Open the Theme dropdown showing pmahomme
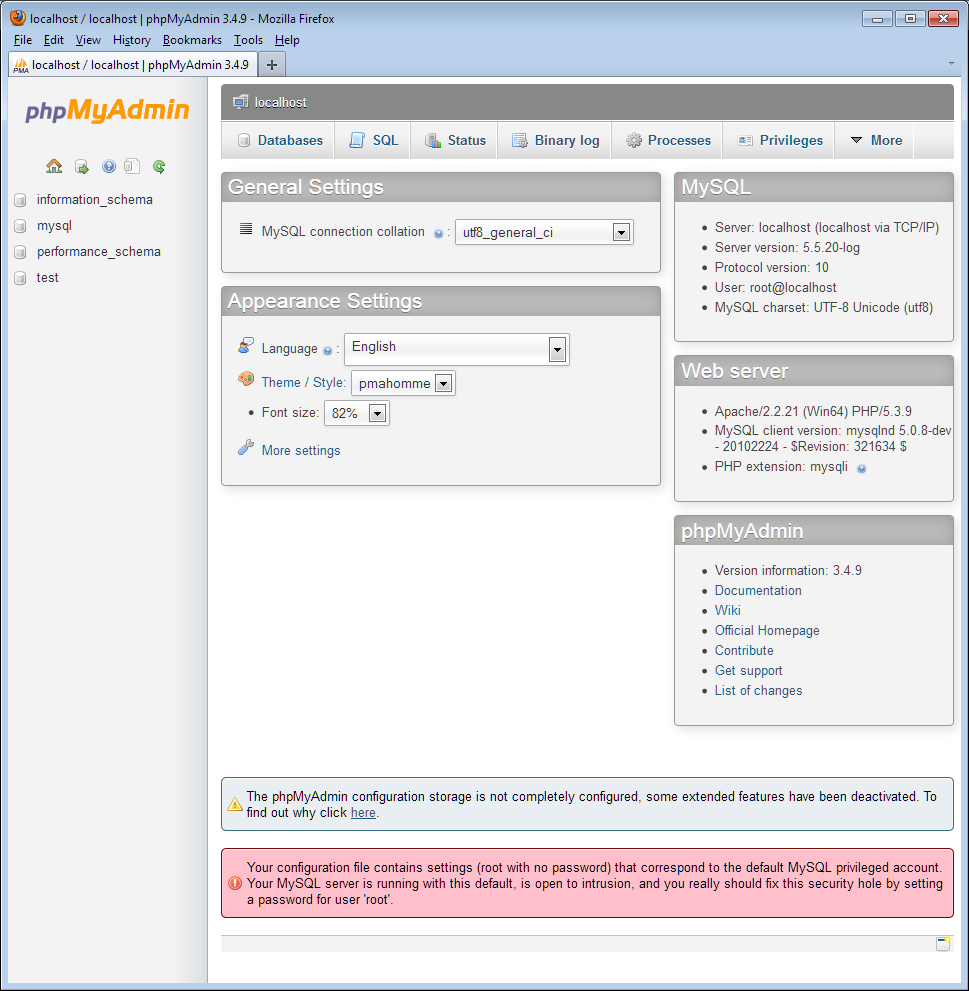This screenshot has height=991, width=969. click(x=403, y=383)
